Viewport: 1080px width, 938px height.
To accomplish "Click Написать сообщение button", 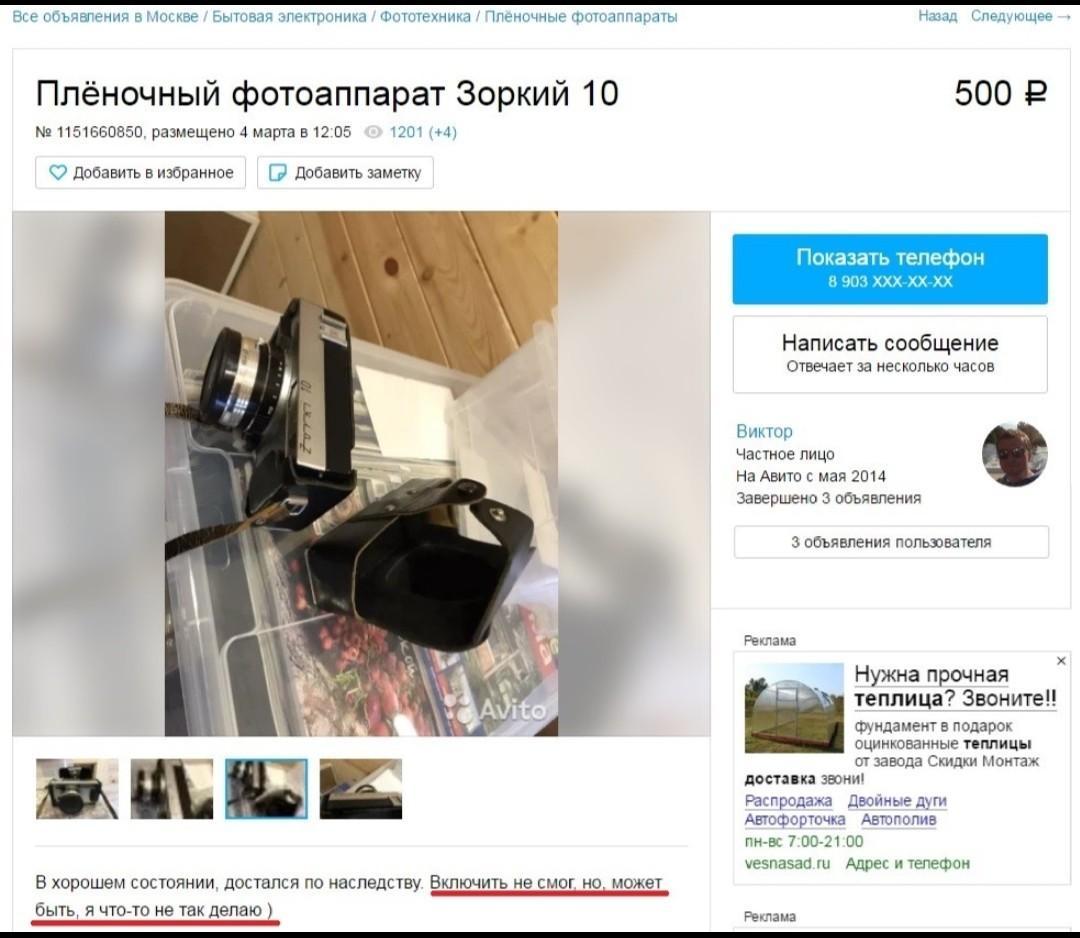I will tap(890, 354).
